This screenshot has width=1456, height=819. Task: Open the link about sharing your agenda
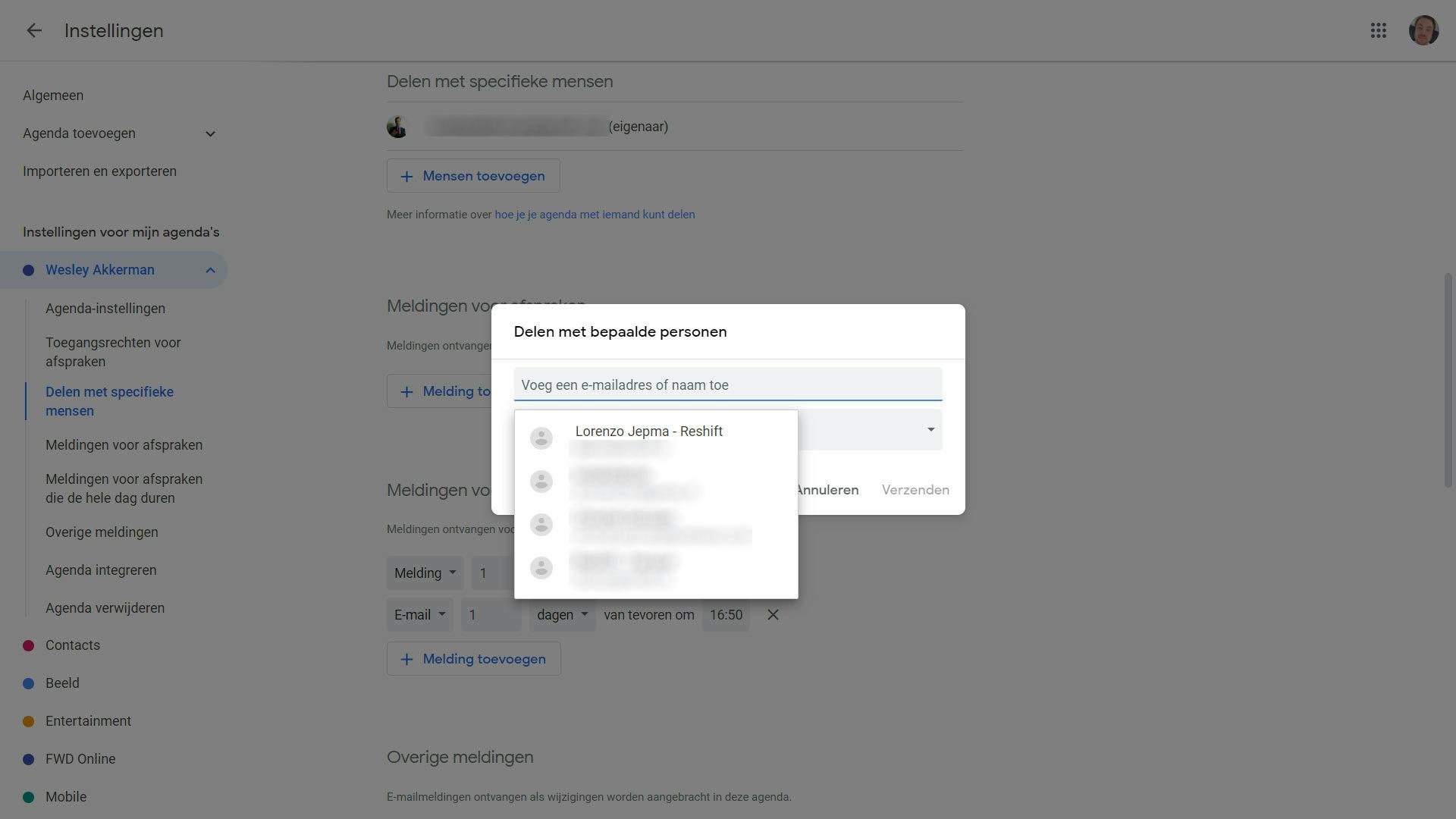pos(595,215)
